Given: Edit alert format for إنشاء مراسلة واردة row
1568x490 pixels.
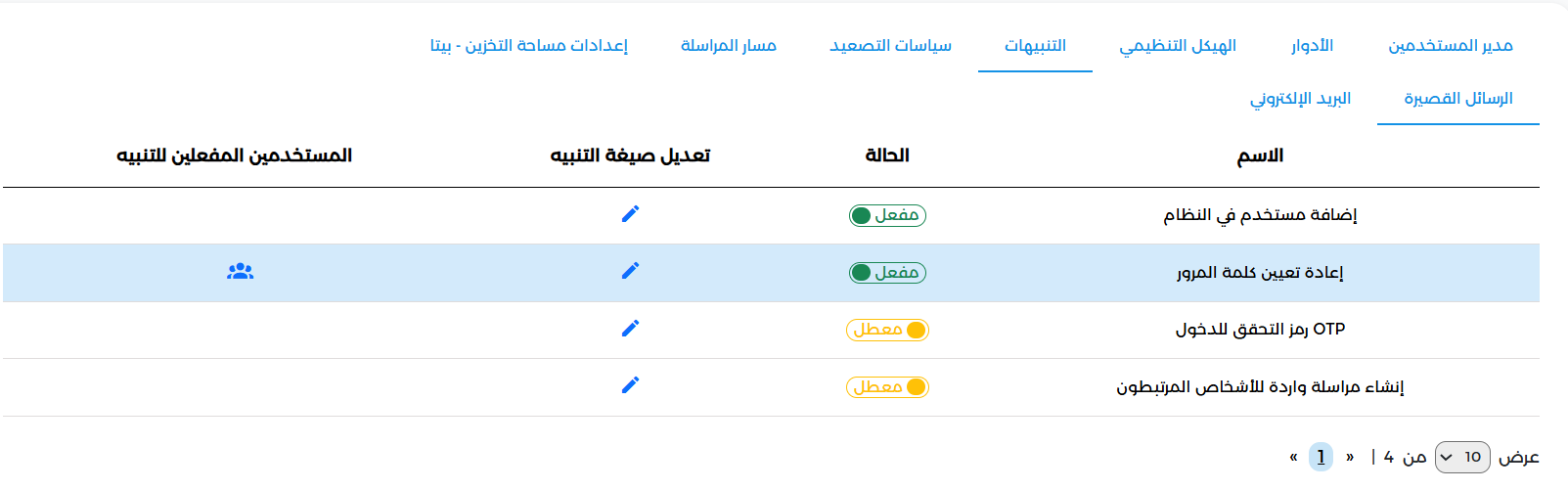Looking at the screenshot, I should pyautogui.click(x=630, y=384).
